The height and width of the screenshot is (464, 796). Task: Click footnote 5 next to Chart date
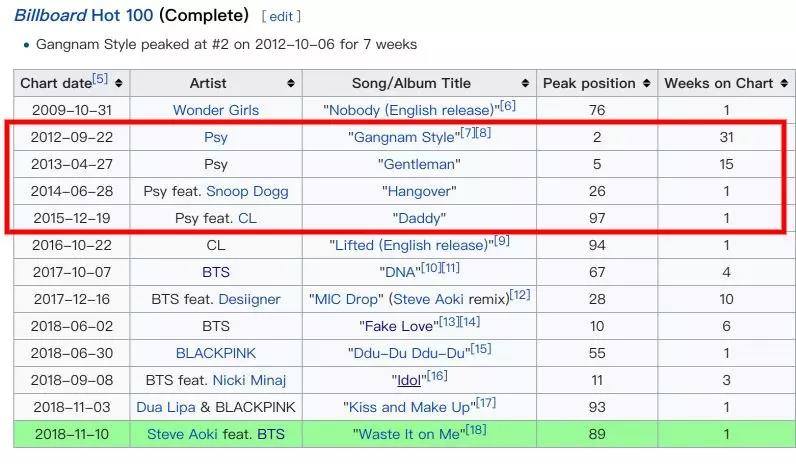click(100, 79)
